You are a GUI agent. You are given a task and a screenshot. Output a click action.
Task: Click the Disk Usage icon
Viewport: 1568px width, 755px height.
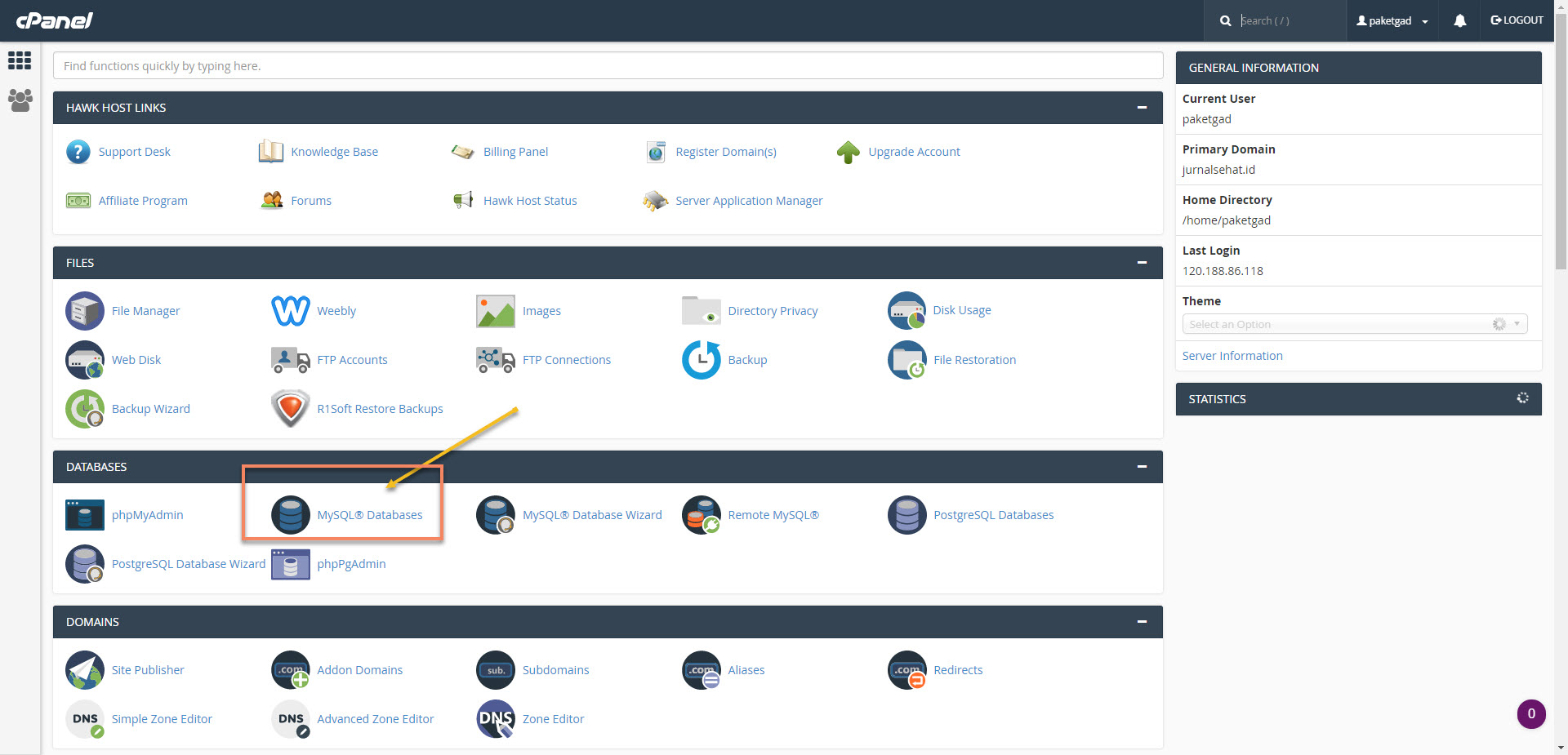pos(906,311)
